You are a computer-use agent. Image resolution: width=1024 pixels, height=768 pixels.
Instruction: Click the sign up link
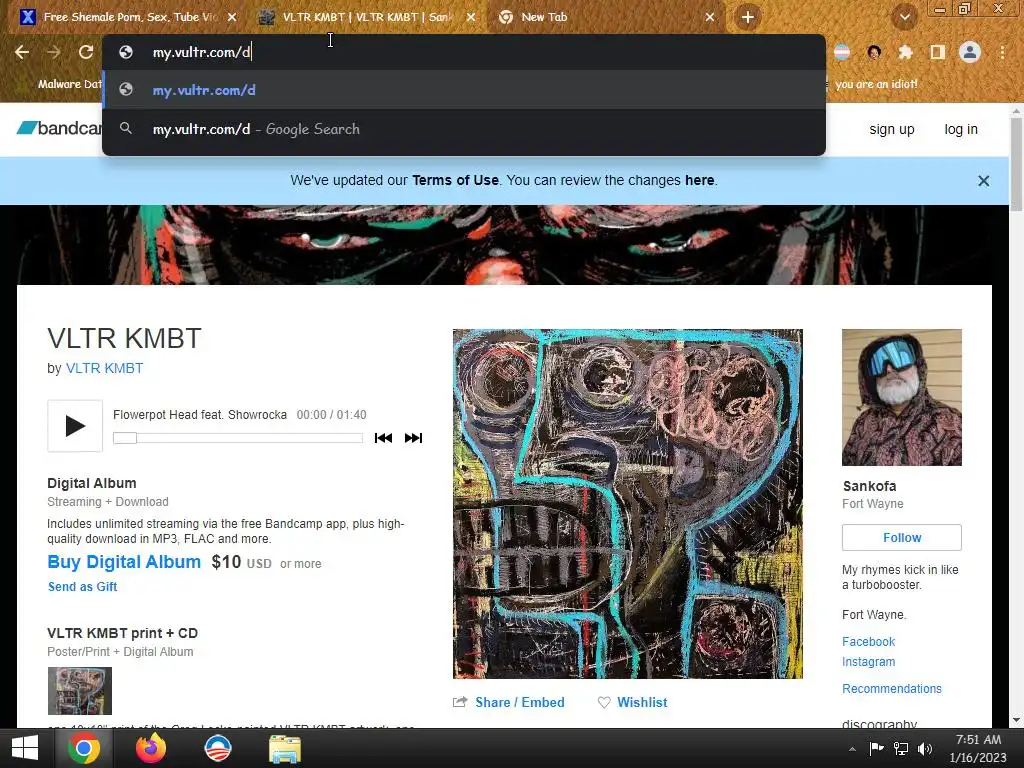coord(891,129)
